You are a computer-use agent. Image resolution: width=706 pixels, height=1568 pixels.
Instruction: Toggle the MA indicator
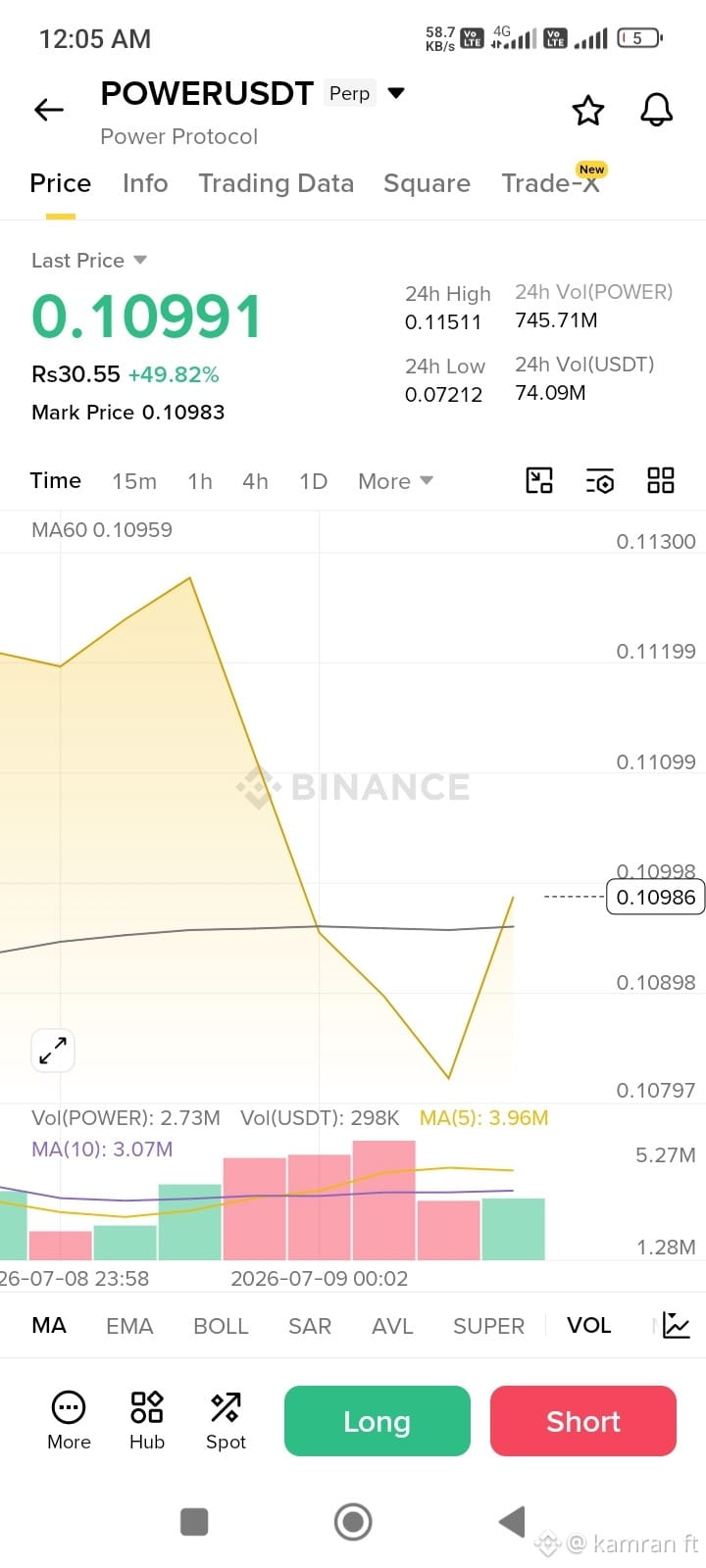(49, 1325)
